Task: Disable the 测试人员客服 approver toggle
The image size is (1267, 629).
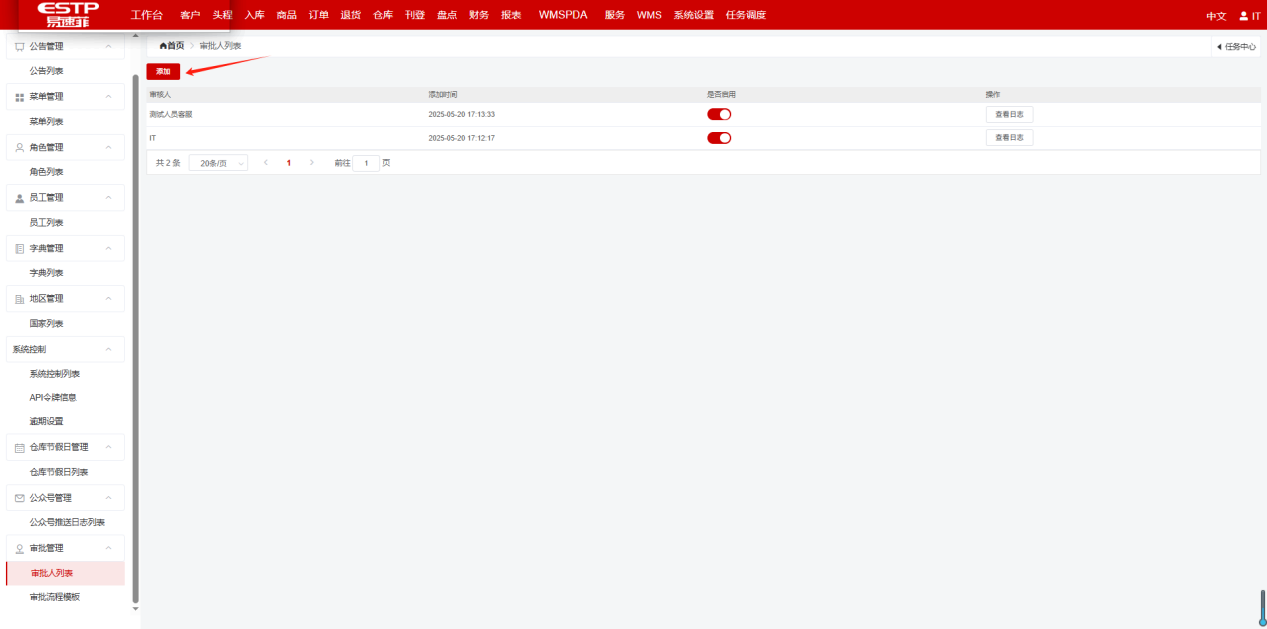Action: (x=719, y=114)
